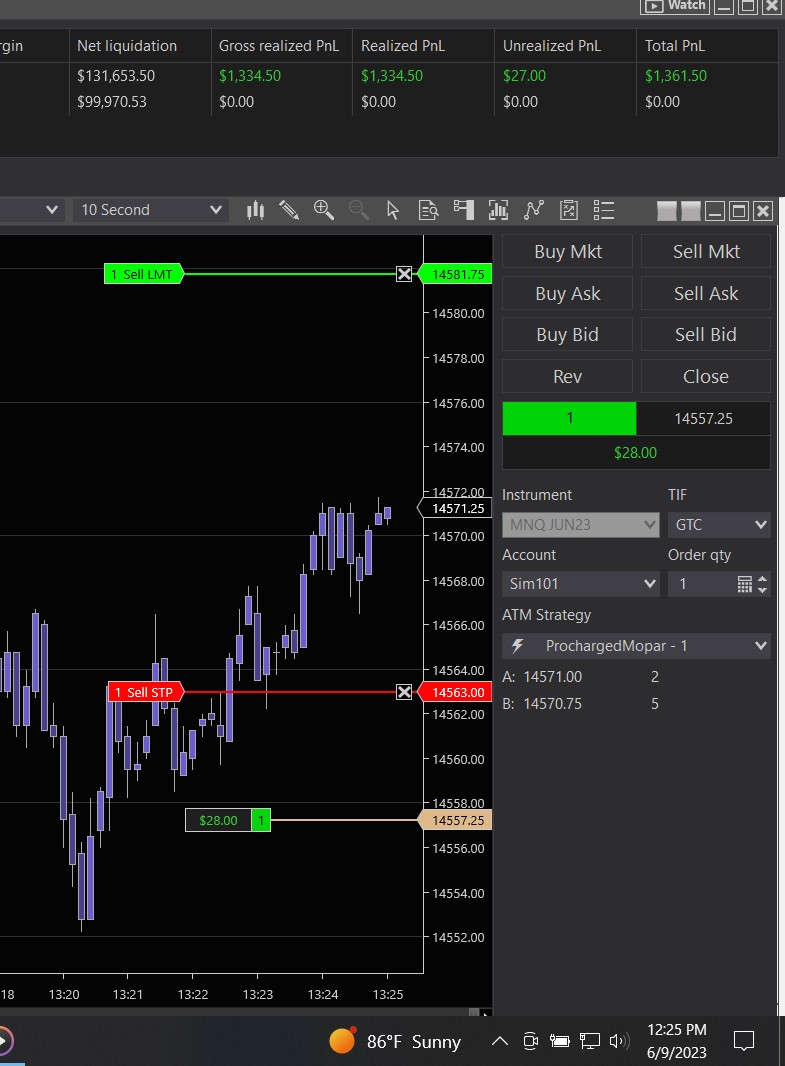Click the green position quantity box

click(569, 418)
